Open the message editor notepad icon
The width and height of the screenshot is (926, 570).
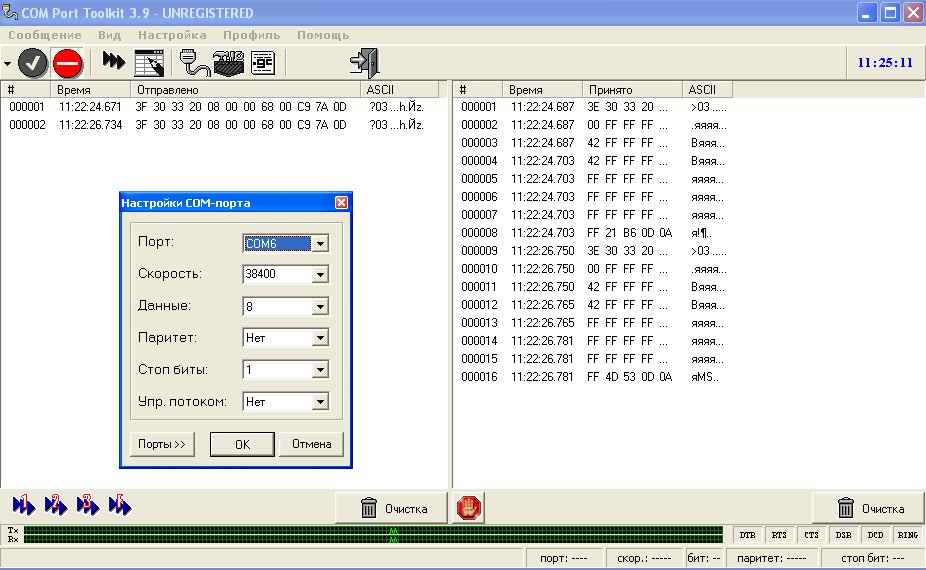[149, 63]
